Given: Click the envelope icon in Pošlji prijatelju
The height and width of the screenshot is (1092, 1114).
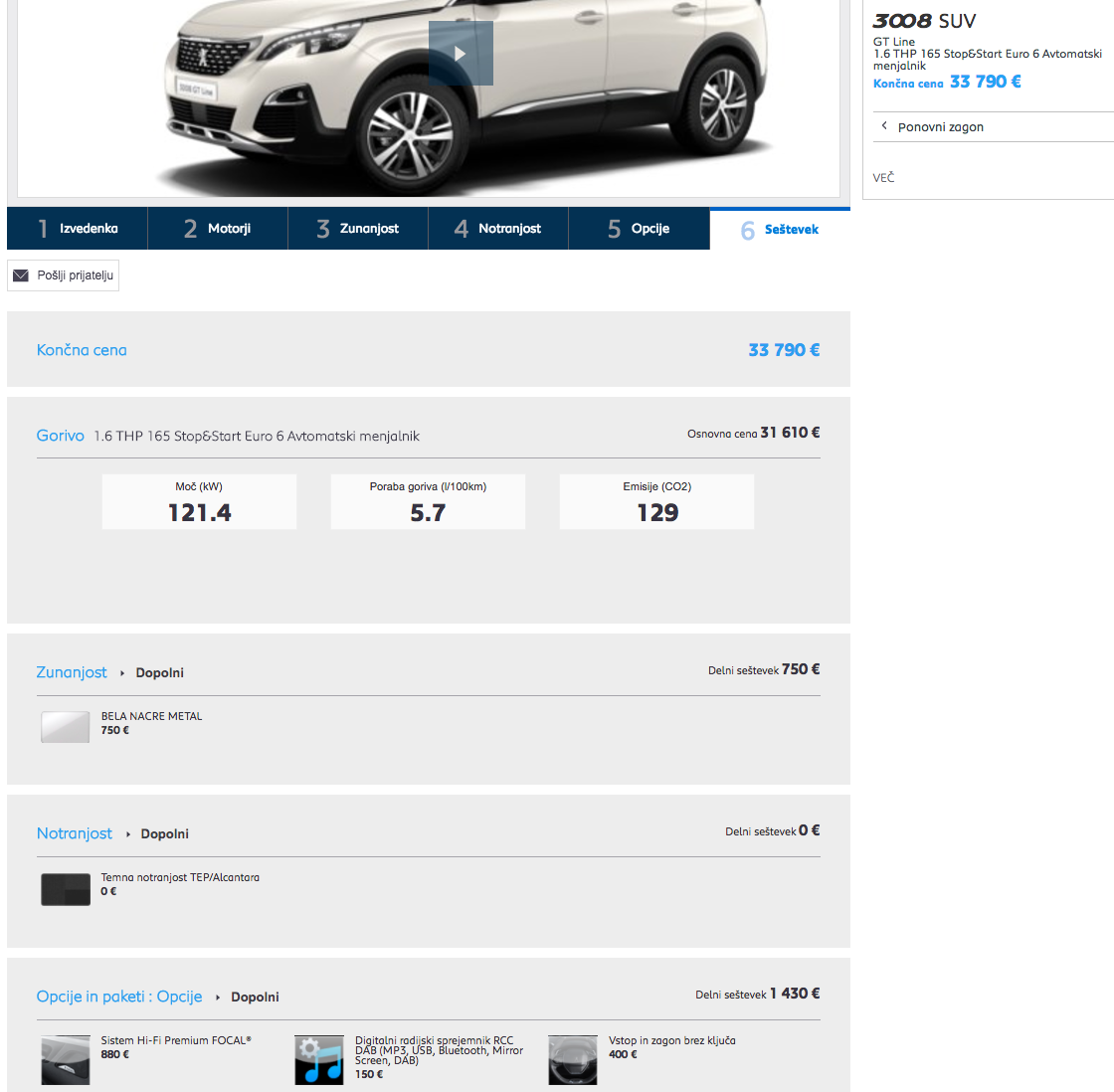Looking at the screenshot, I should click(x=21, y=275).
